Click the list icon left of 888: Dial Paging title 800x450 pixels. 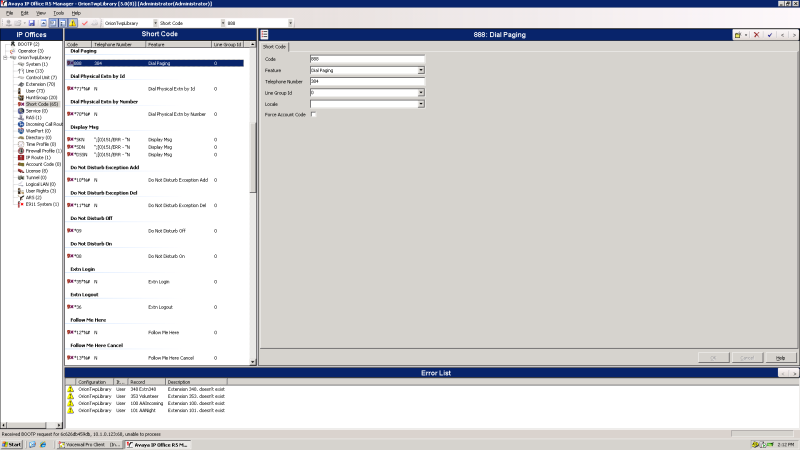click(264, 34)
